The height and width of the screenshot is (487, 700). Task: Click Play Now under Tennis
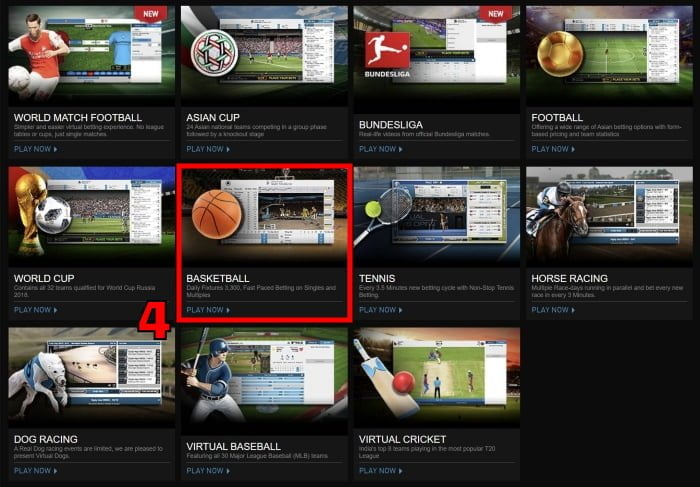(381, 310)
